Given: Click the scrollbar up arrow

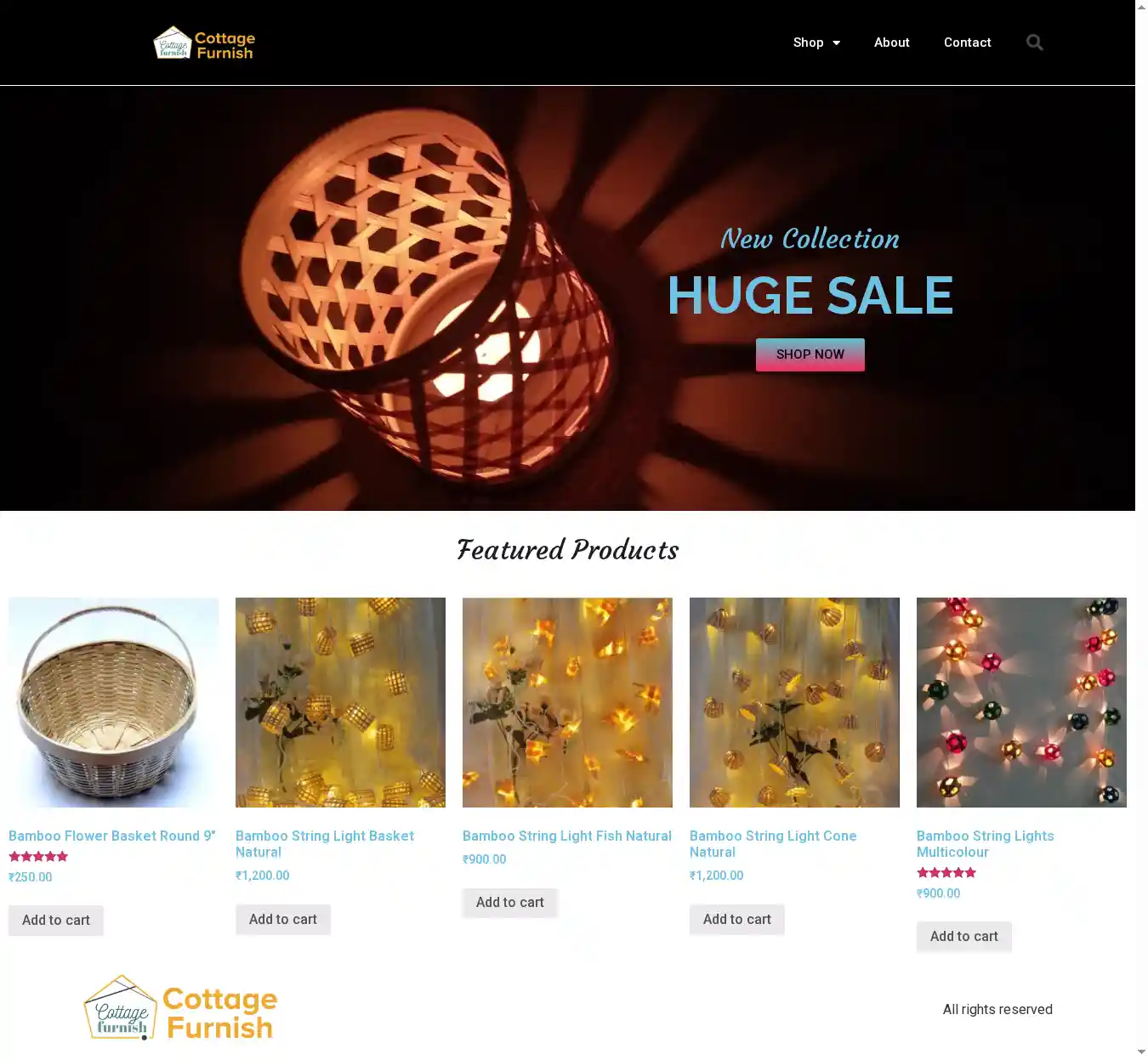Looking at the screenshot, I should click(x=1141, y=6).
